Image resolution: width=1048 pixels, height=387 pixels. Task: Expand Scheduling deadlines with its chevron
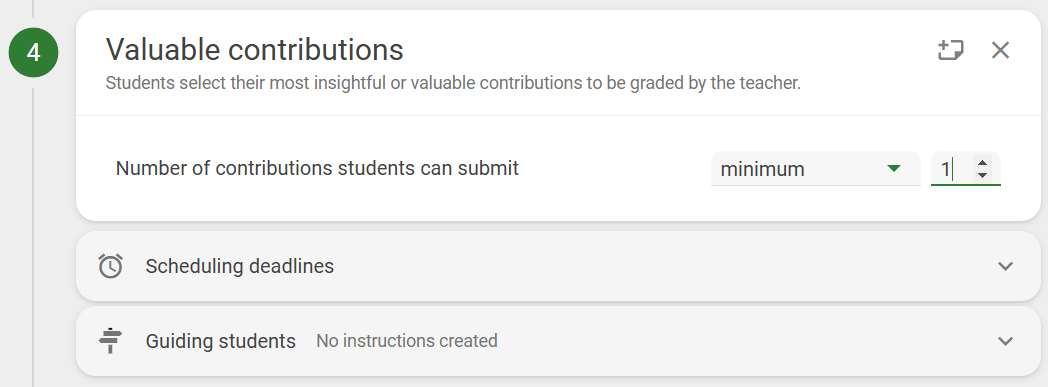1005,266
